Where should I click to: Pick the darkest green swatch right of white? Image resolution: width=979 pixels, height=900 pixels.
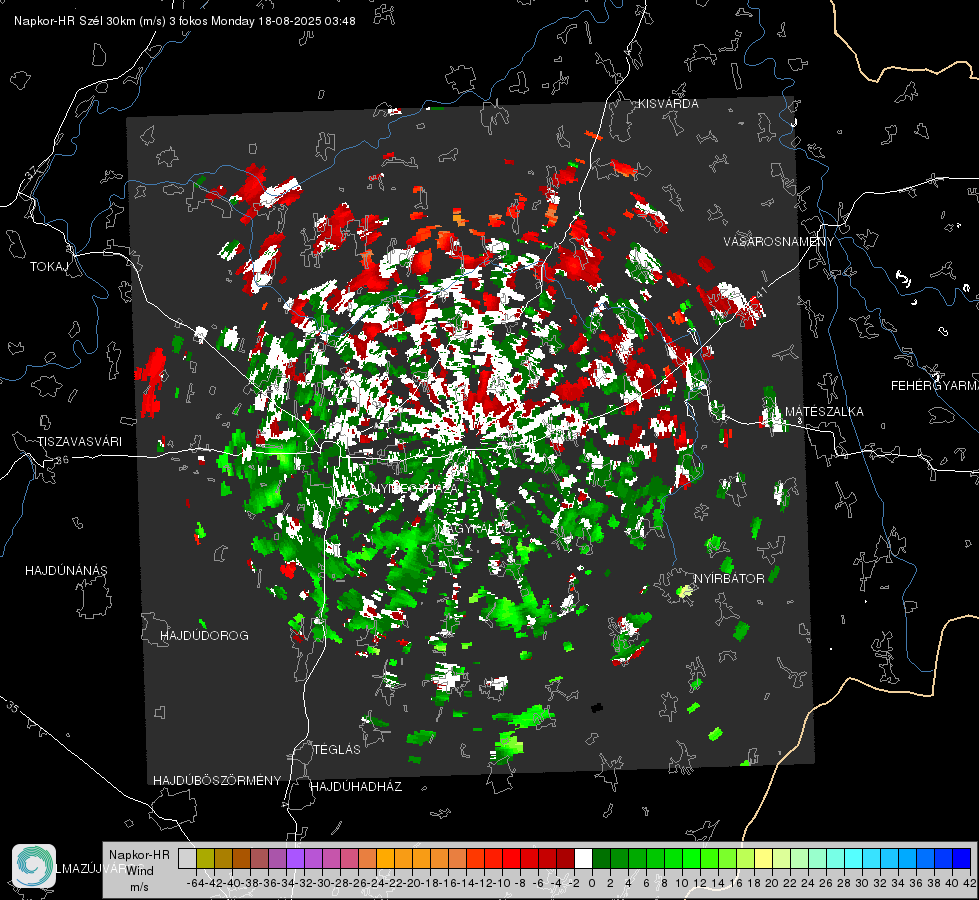[601, 858]
